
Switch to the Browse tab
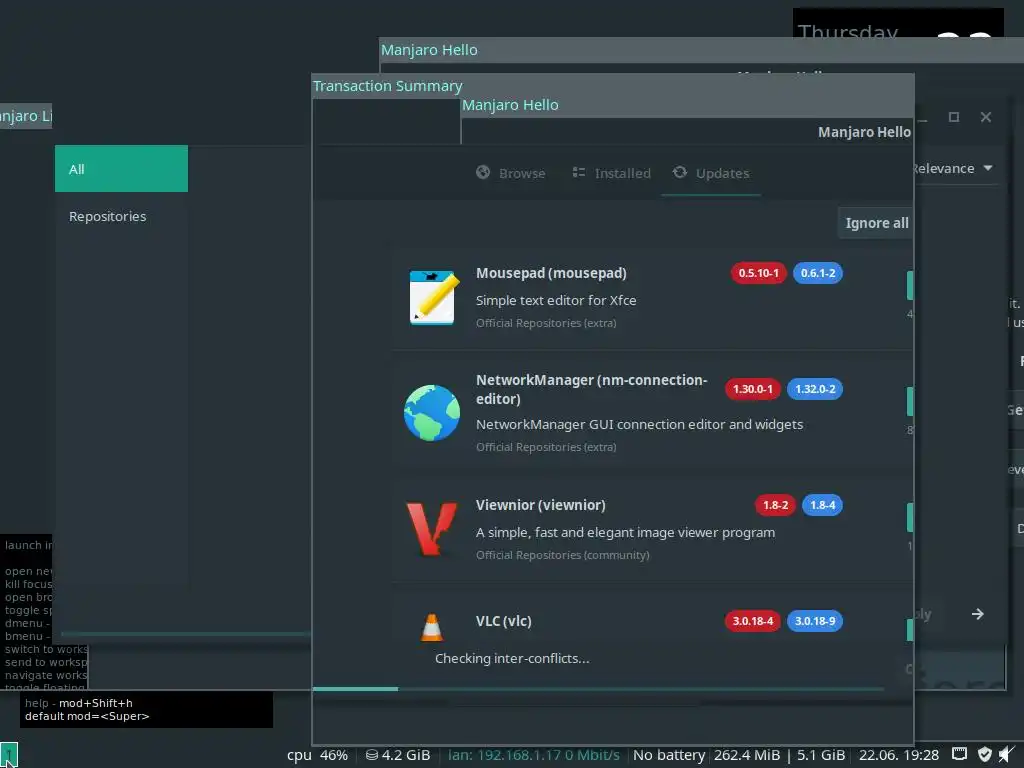[511, 173]
